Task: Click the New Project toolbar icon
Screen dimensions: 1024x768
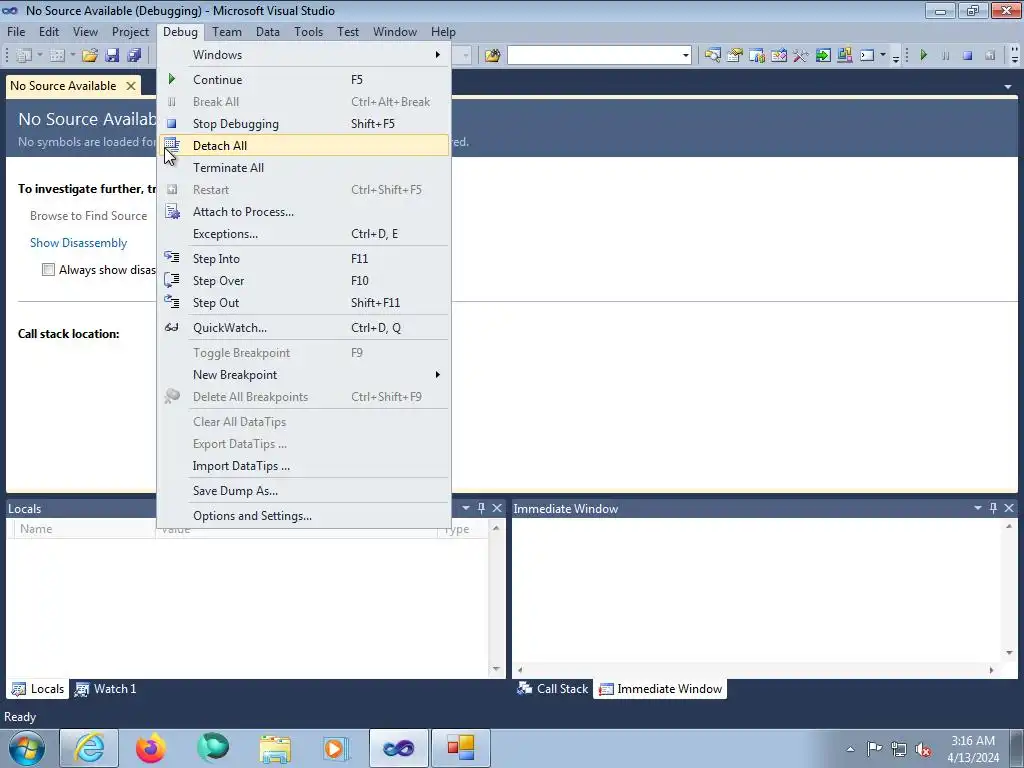Action: coord(24,56)
